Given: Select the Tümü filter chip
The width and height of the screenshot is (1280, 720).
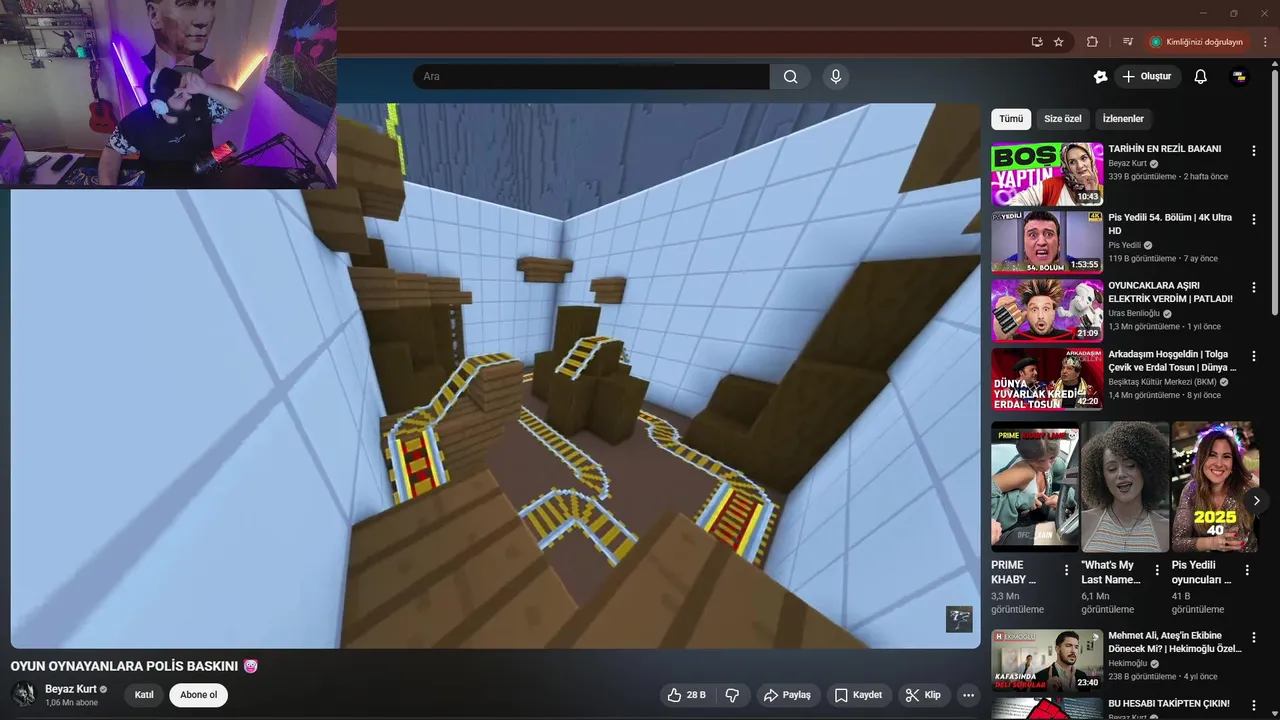Looking at the screenshot, I should tap(1011, 119).
